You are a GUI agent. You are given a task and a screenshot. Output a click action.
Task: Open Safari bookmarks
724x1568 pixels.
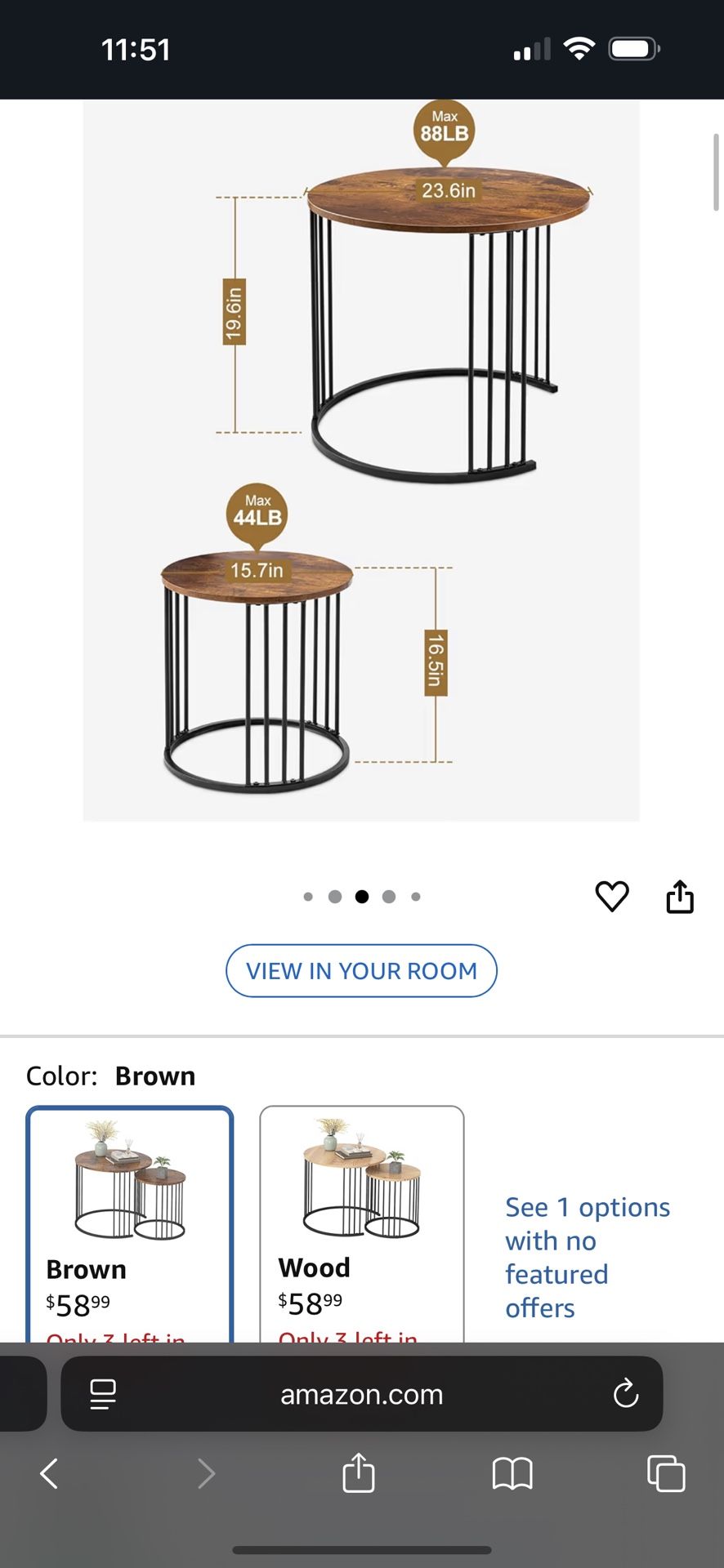[512, 1473]
